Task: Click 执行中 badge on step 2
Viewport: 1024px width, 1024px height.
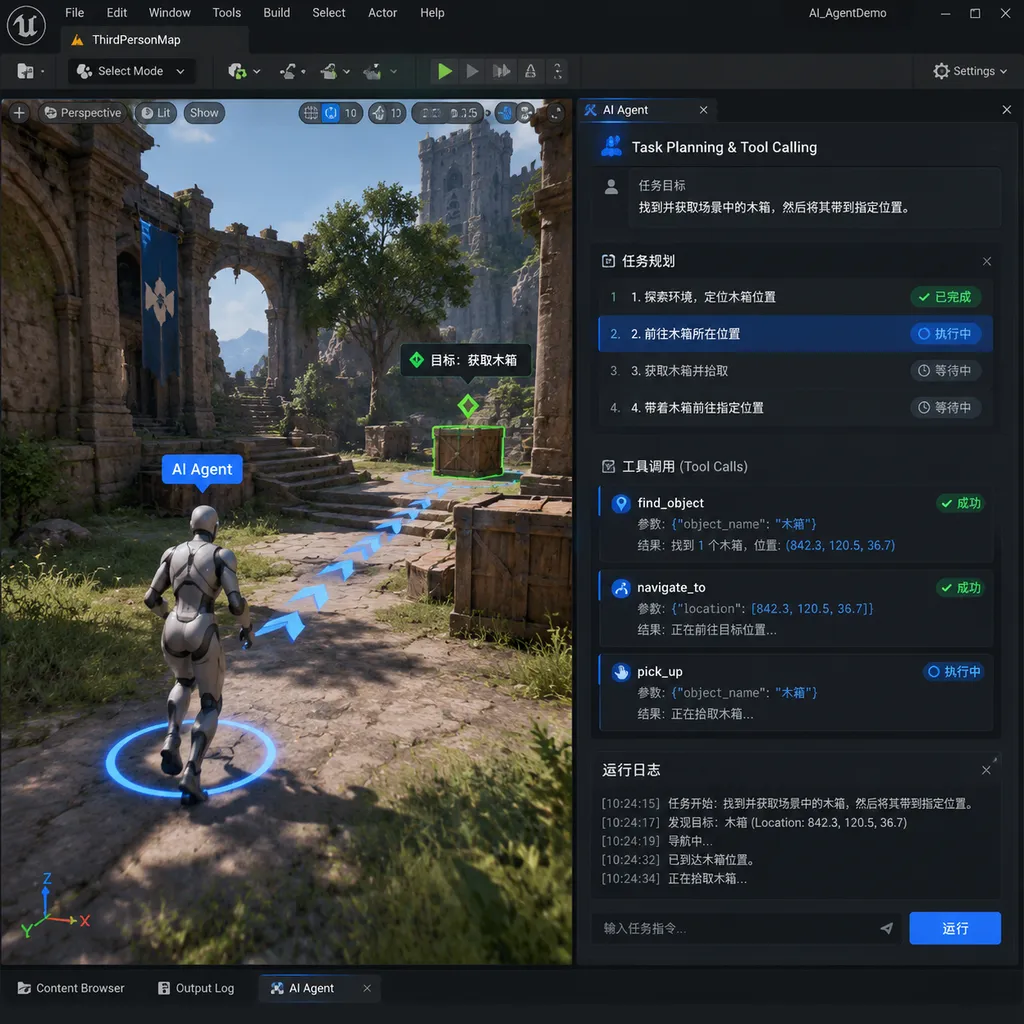Action: (x=946, y=334)
